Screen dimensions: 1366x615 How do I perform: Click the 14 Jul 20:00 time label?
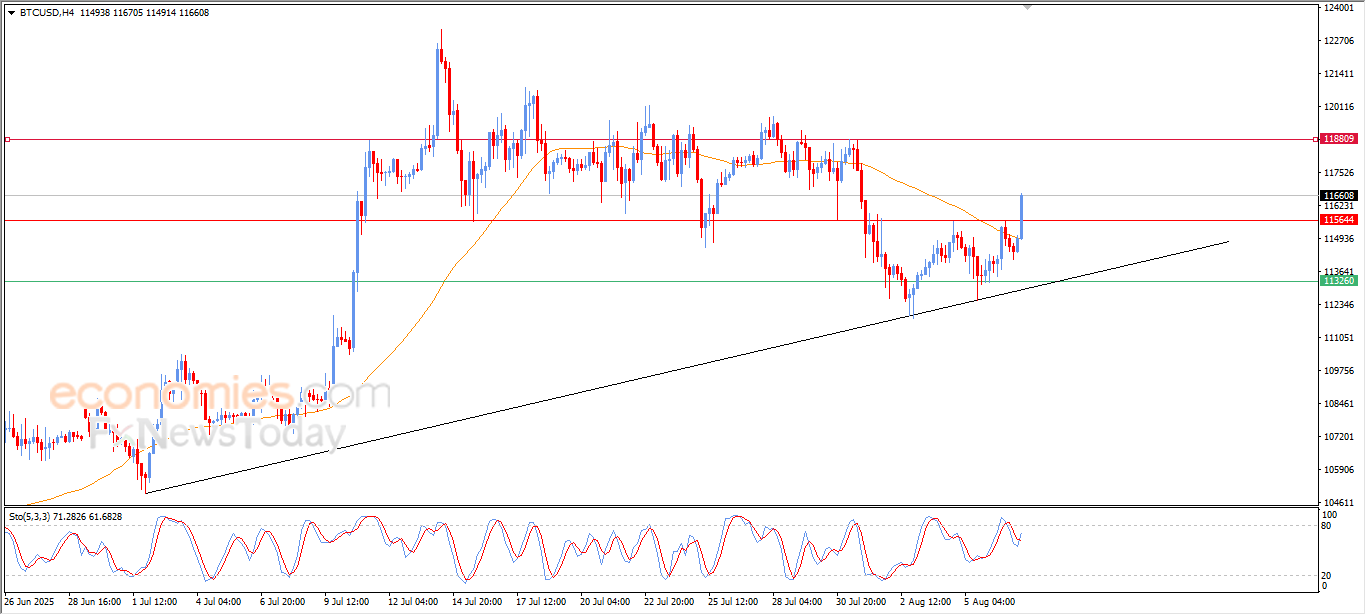click(x=476, y=602)
